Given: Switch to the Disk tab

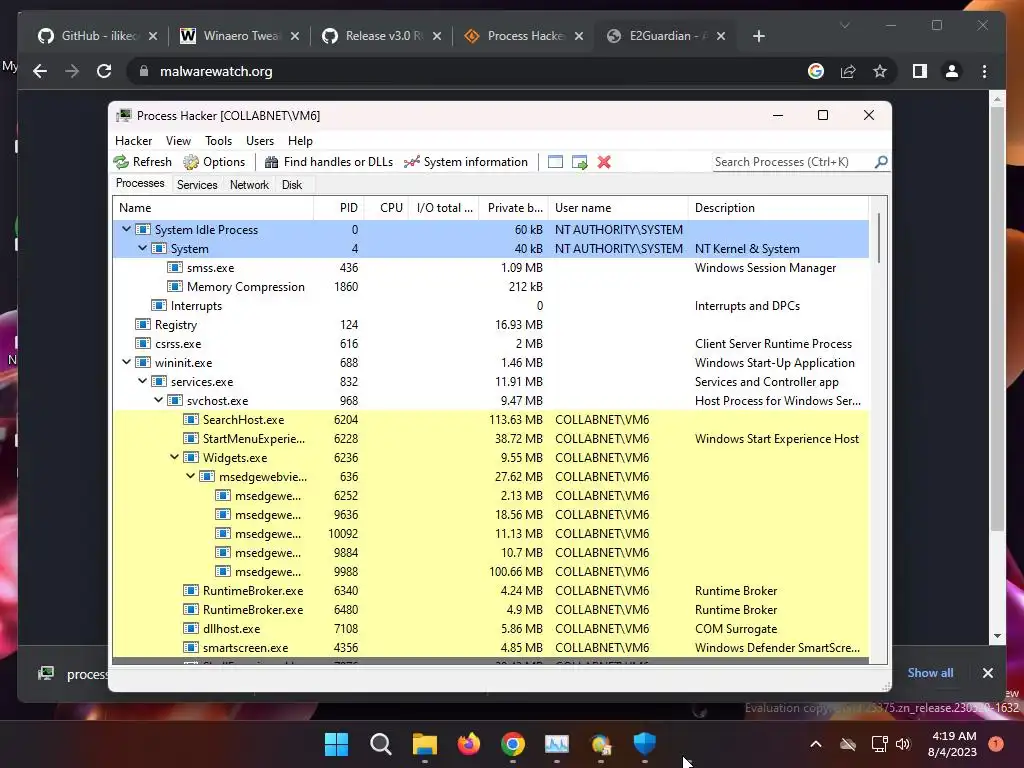Looking at the screenshot, I should click(292, 185).
